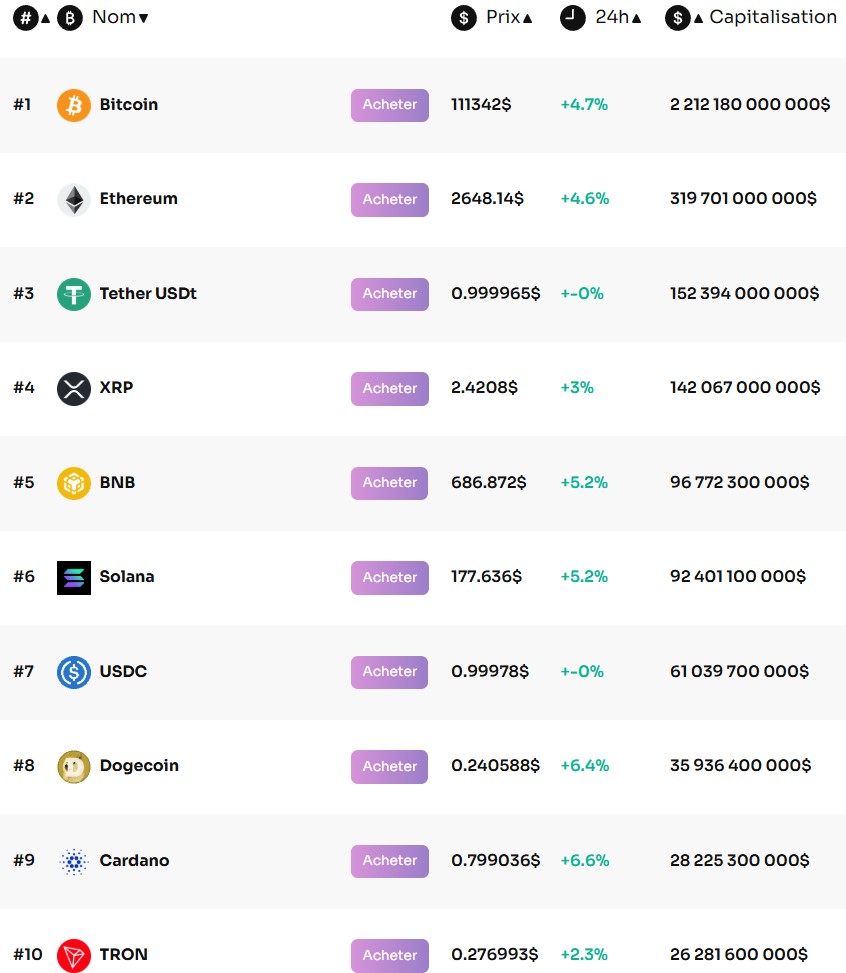Click the Solana coin icon

point(74,577)
